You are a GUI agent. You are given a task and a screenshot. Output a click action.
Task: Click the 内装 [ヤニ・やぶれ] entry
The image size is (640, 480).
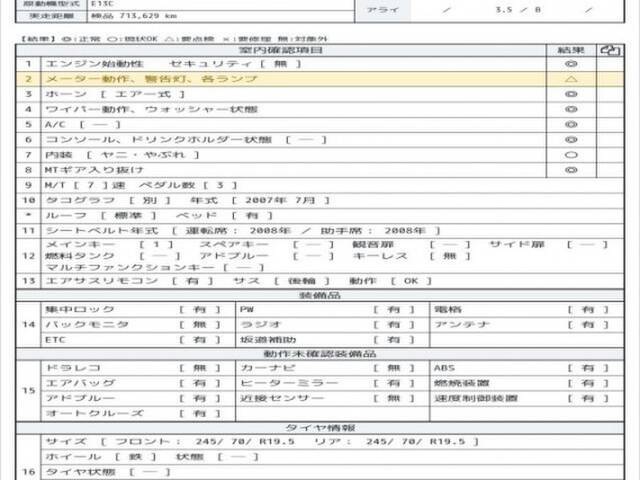(122, 155)
